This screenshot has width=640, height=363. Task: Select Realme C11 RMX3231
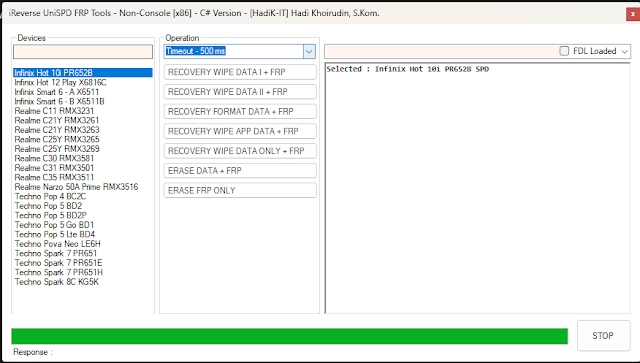click(x=54, y=111)
